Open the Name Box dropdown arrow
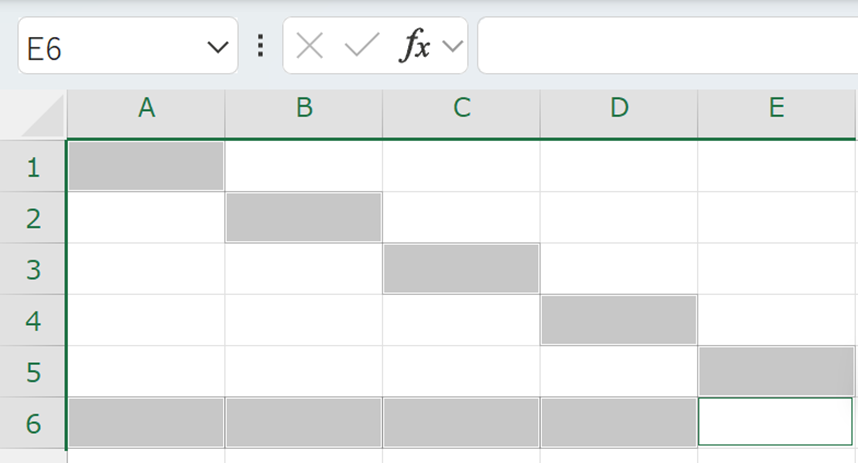The image size is (858, 463). tap(217, 47)
